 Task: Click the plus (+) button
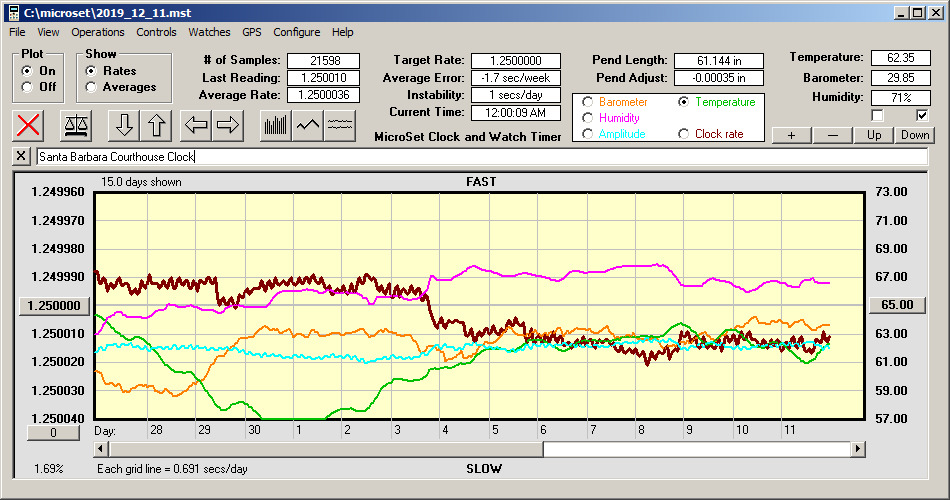pyautogui.click(x=791, y=135)
